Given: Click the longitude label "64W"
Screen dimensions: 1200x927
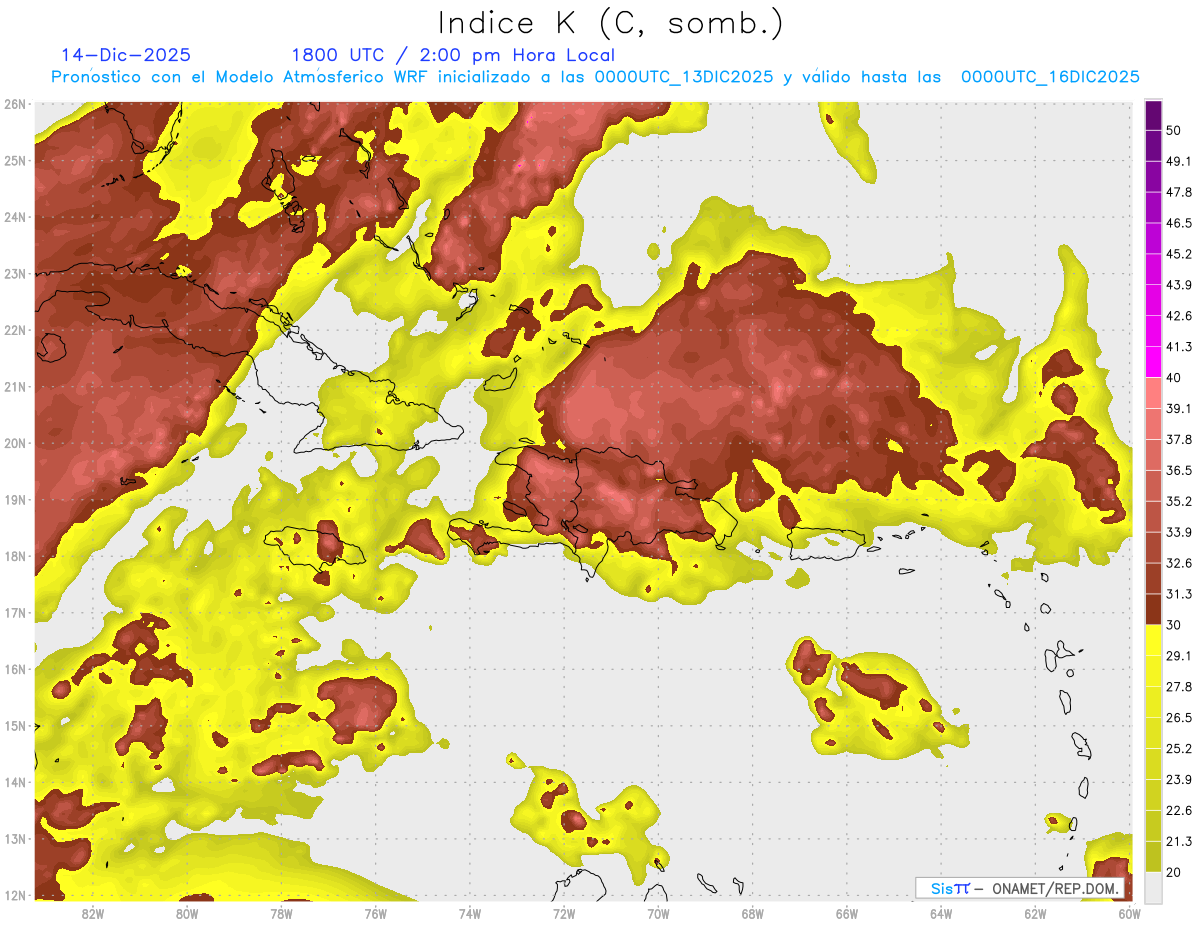Looking at the screenshot, I should pos(941,913).
